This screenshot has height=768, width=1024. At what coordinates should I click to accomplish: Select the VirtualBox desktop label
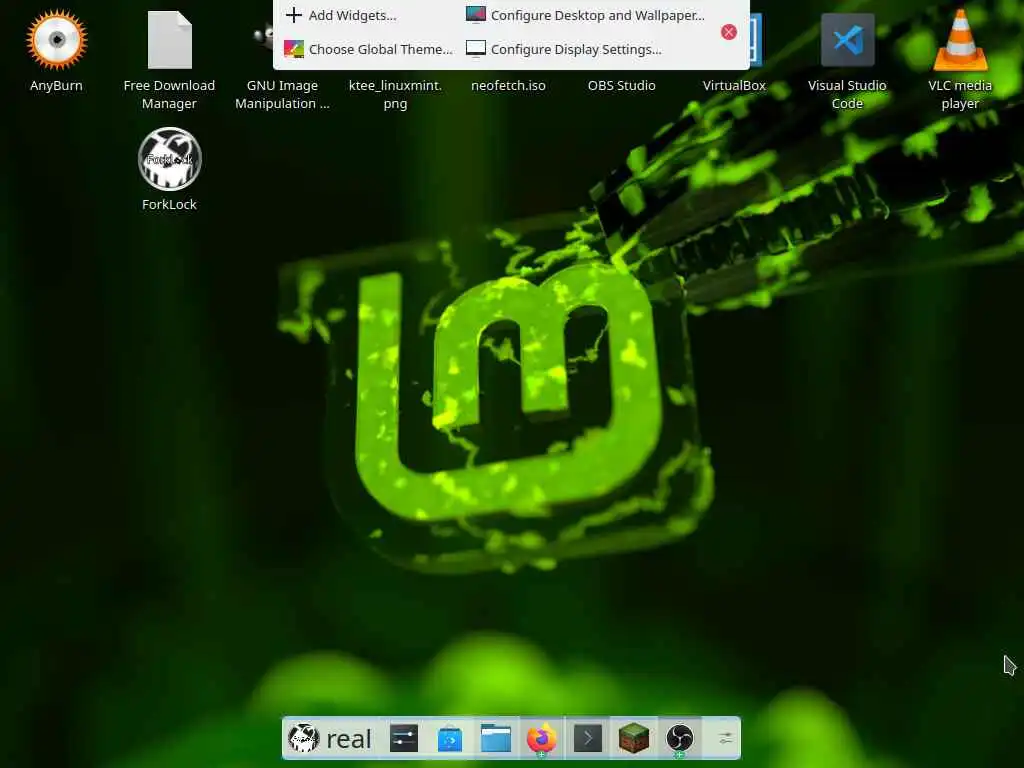(734, 86)
